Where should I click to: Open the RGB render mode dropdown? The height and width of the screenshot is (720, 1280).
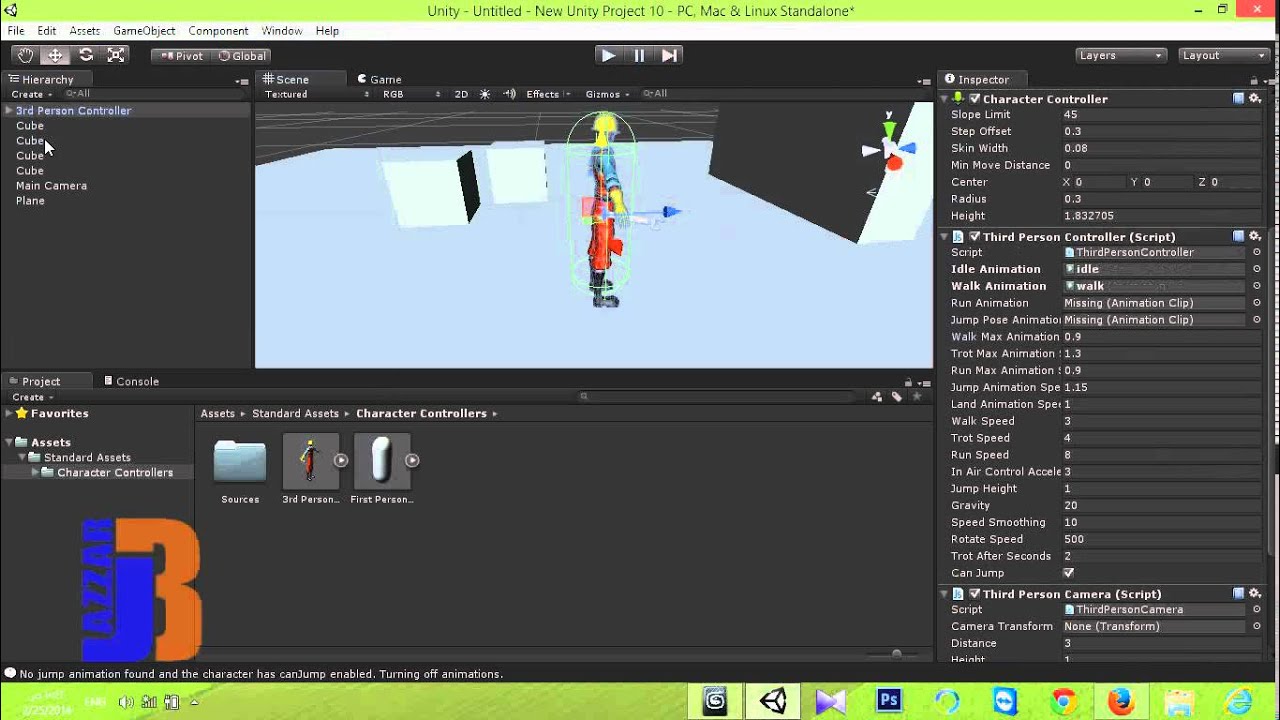tap(411, 94)
